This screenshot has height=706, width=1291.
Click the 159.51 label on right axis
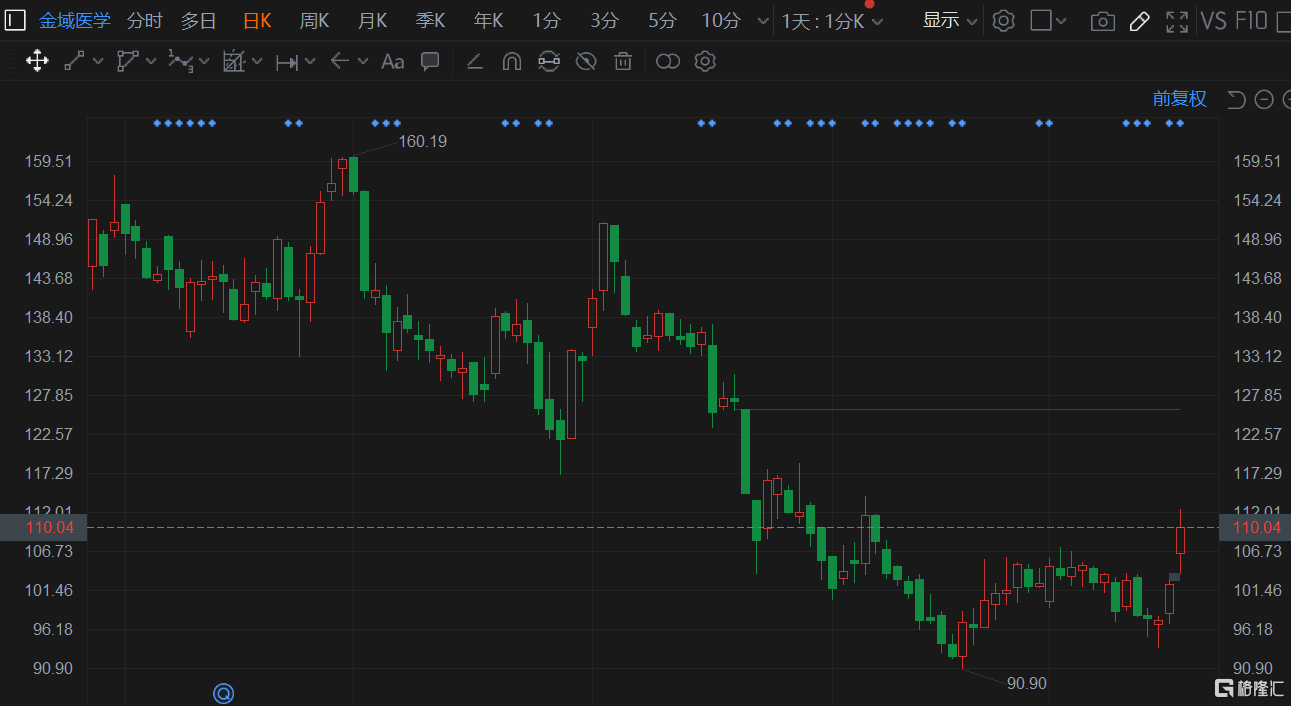click(x=1257, y=161)
